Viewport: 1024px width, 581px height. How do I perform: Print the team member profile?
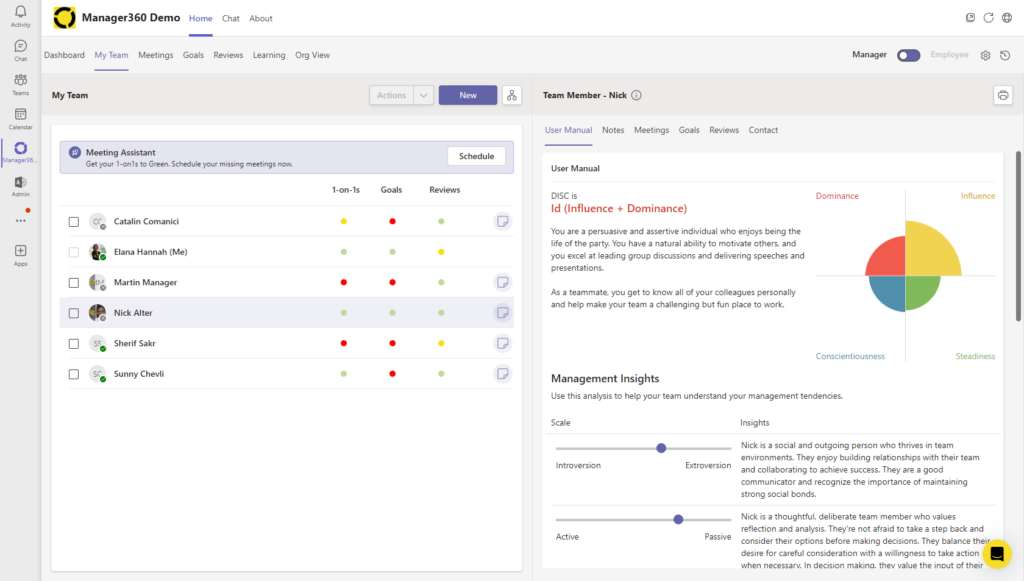click(1003, 95)
